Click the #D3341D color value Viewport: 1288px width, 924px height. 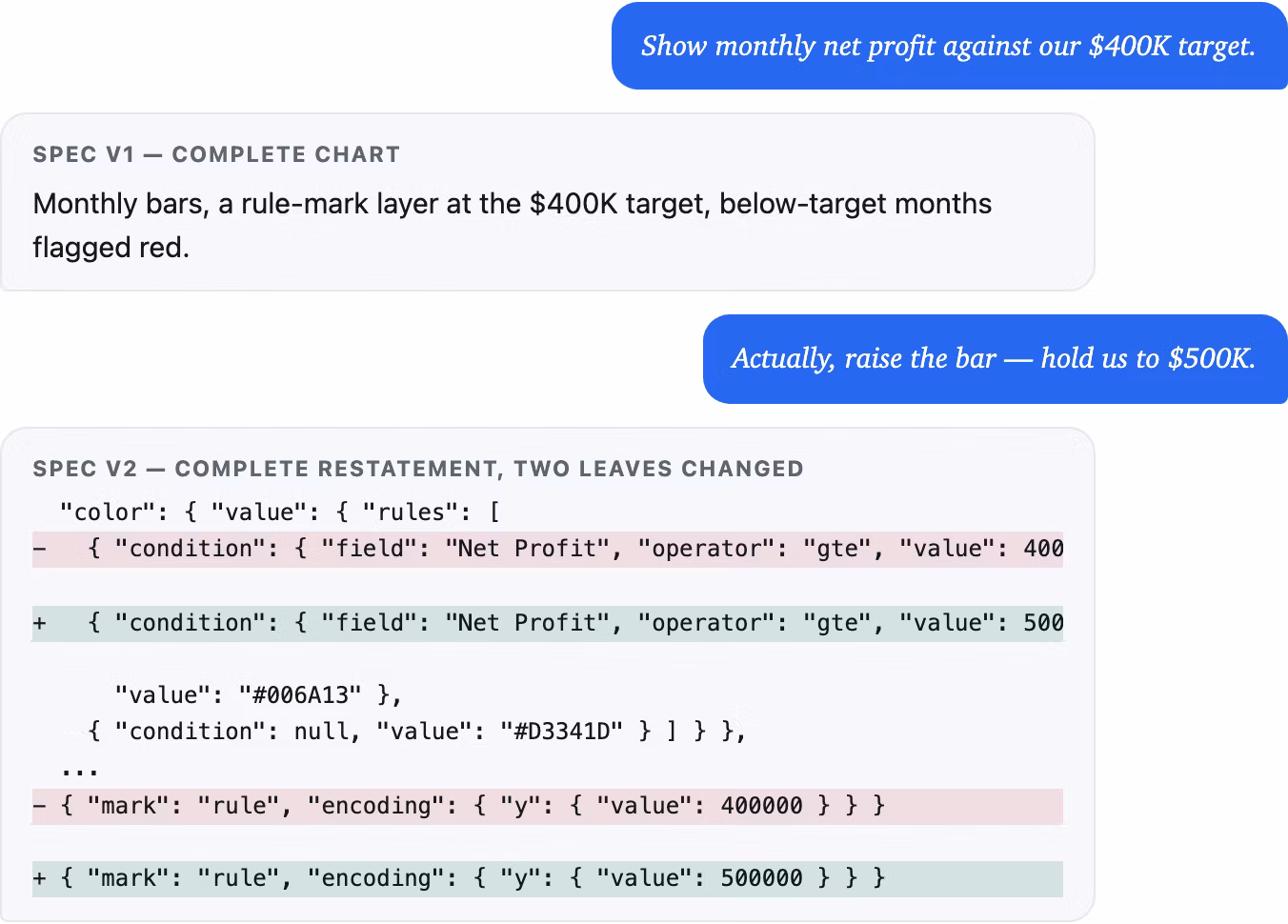click(x=568, y=732)
